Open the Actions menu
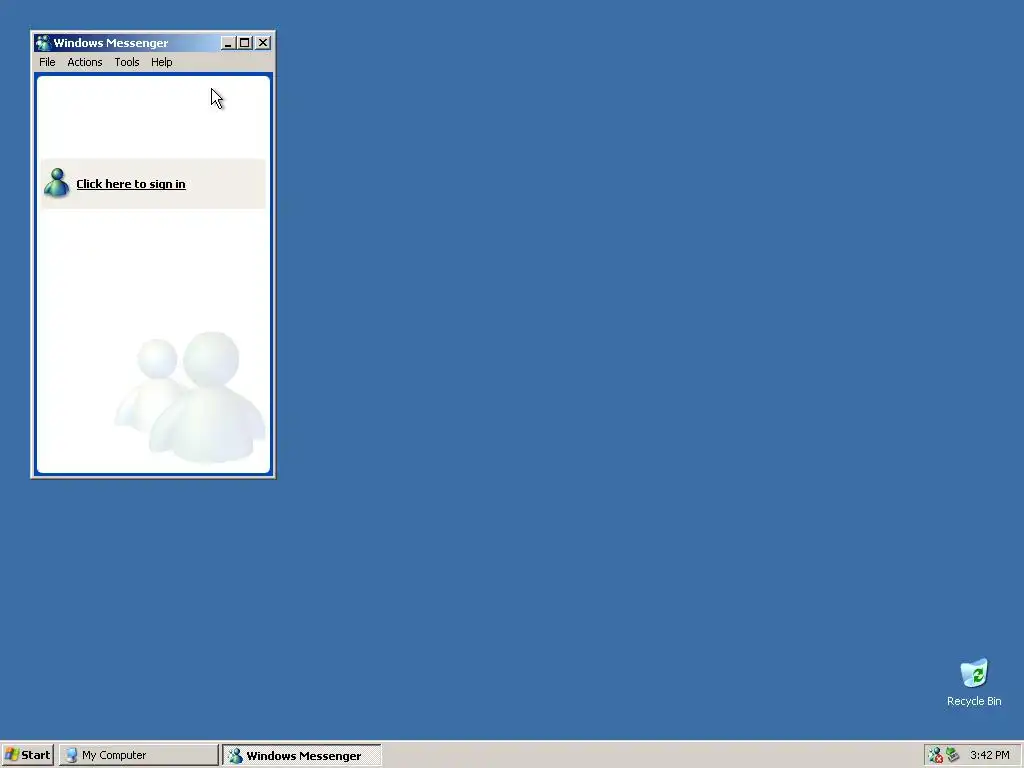The image size is (1024, 768). 85,62
